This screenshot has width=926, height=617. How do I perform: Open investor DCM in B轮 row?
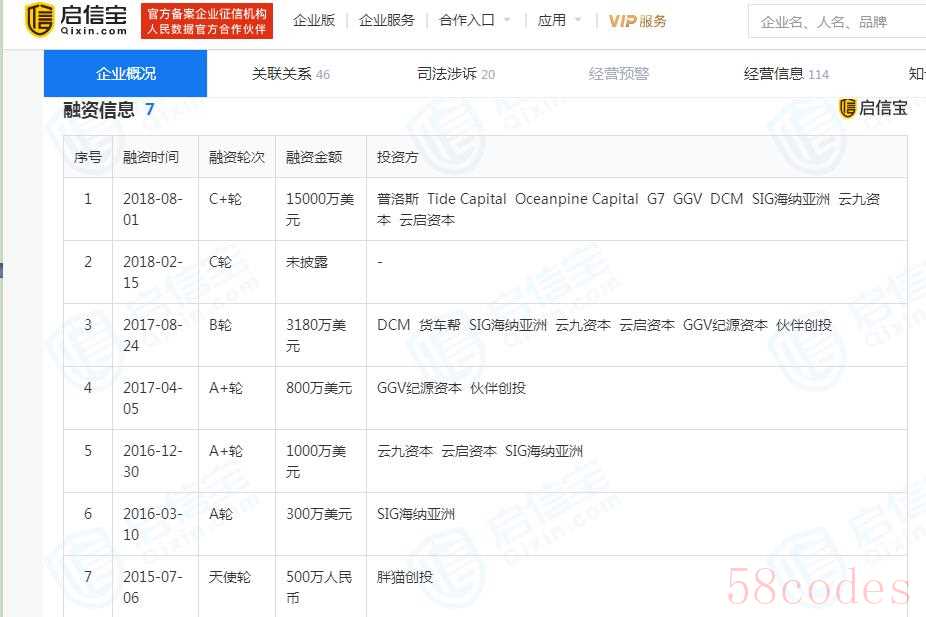(393, 325)
